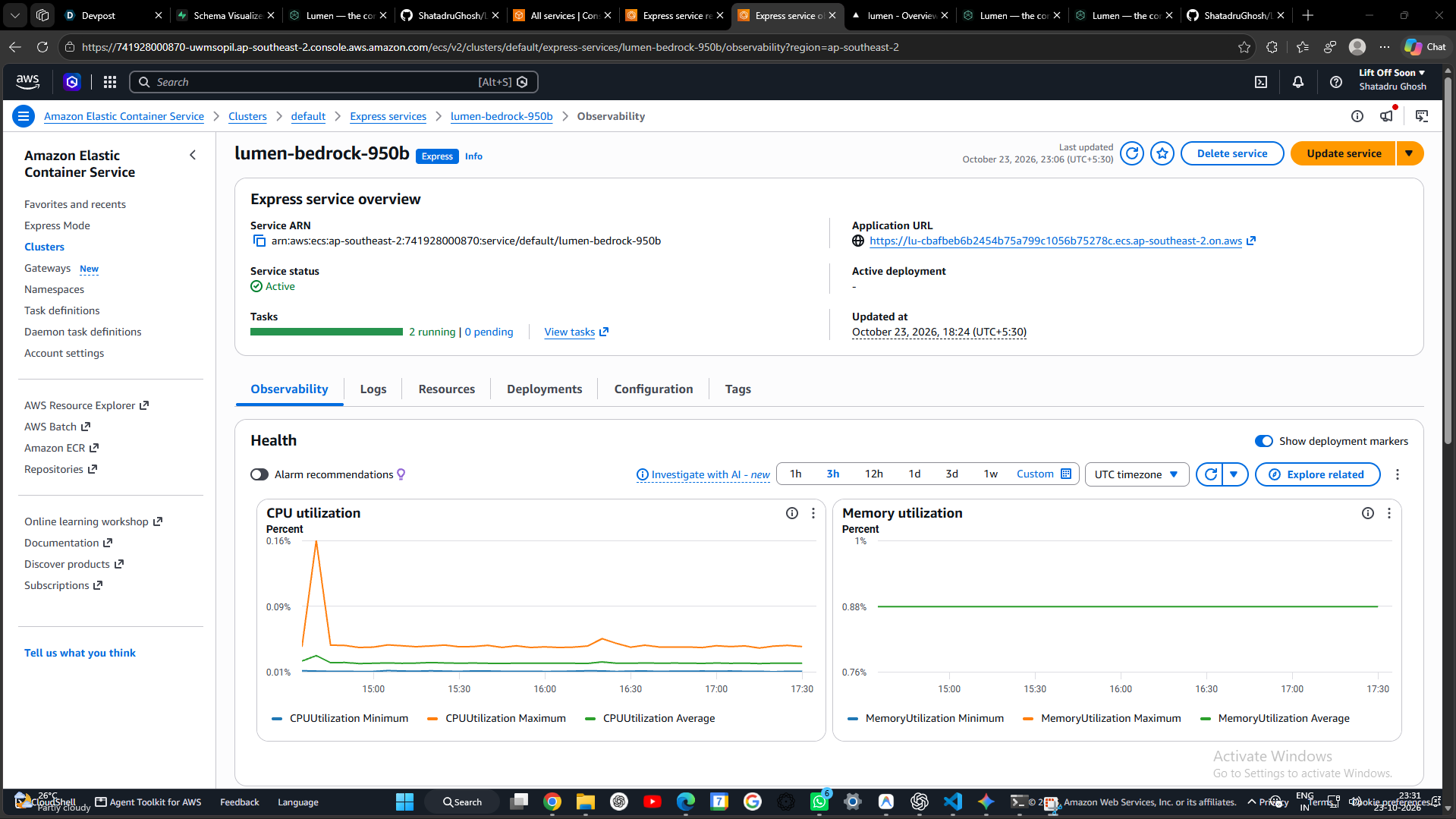This screenshot has height=819, width=1456.
Task: Open the View tasks link
Action: (x=577, y=332)
